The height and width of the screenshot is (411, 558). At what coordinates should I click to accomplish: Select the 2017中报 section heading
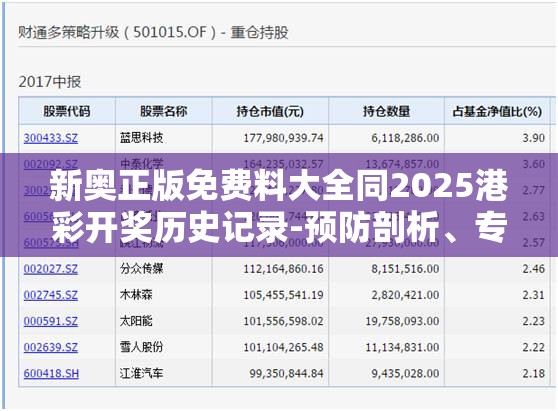[50, 82]
